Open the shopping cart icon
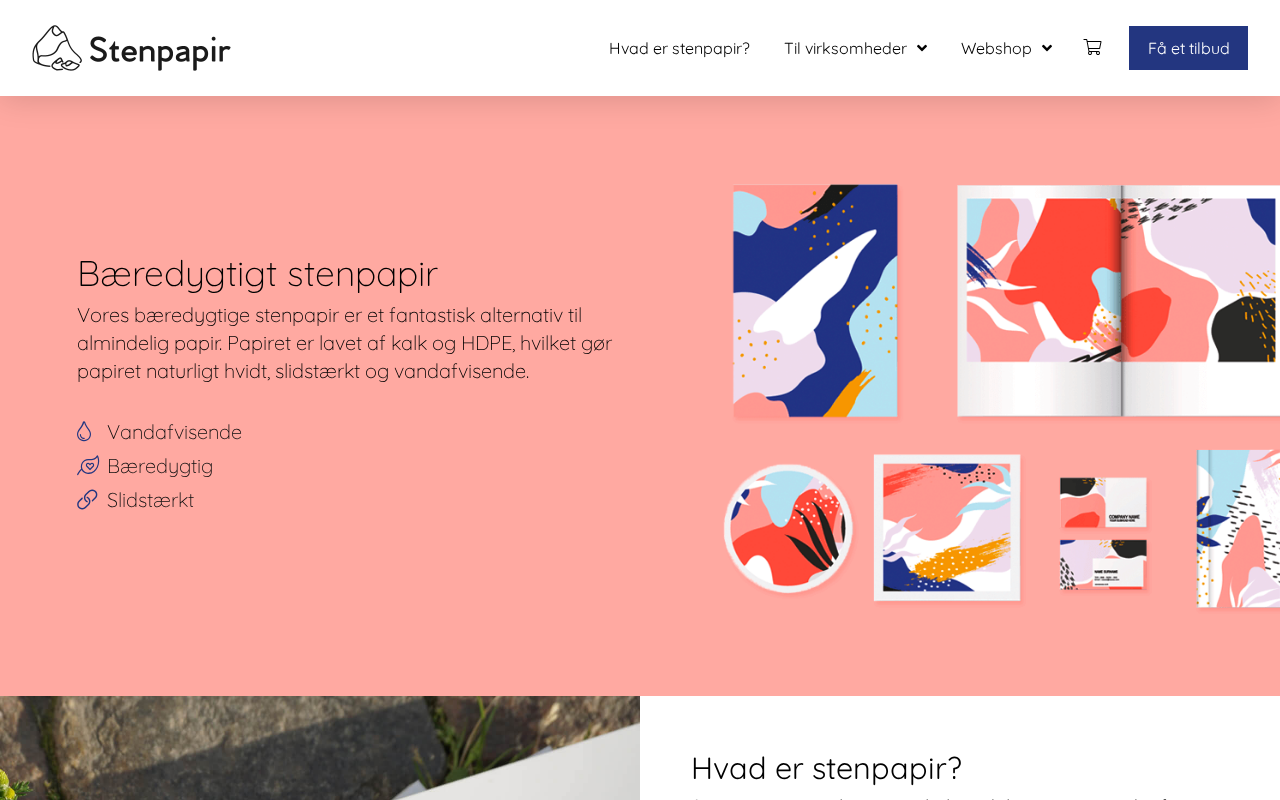1280x800 pixels. pos(1092,47)
